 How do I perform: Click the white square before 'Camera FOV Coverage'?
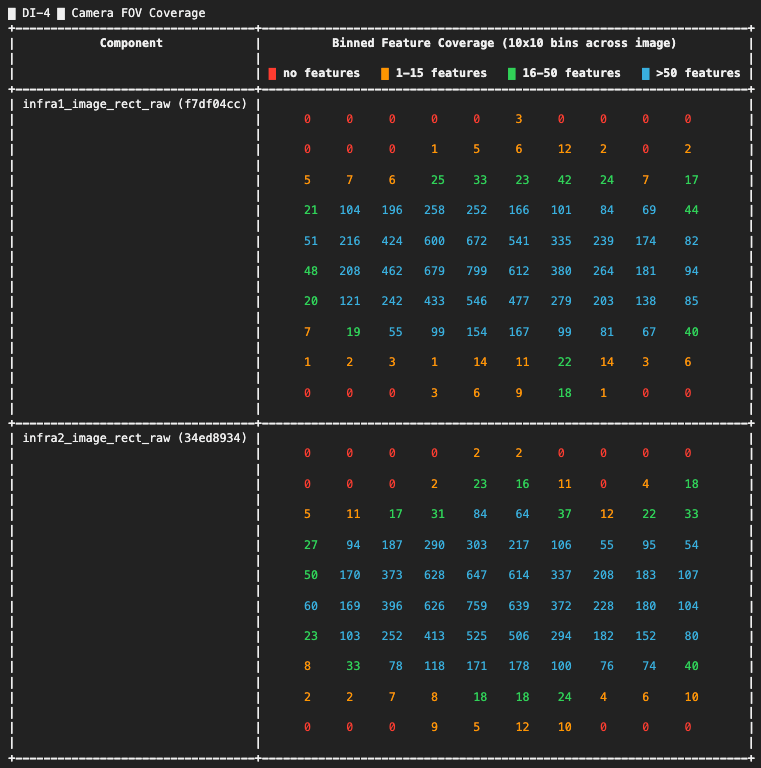click(x=61, y=13)
